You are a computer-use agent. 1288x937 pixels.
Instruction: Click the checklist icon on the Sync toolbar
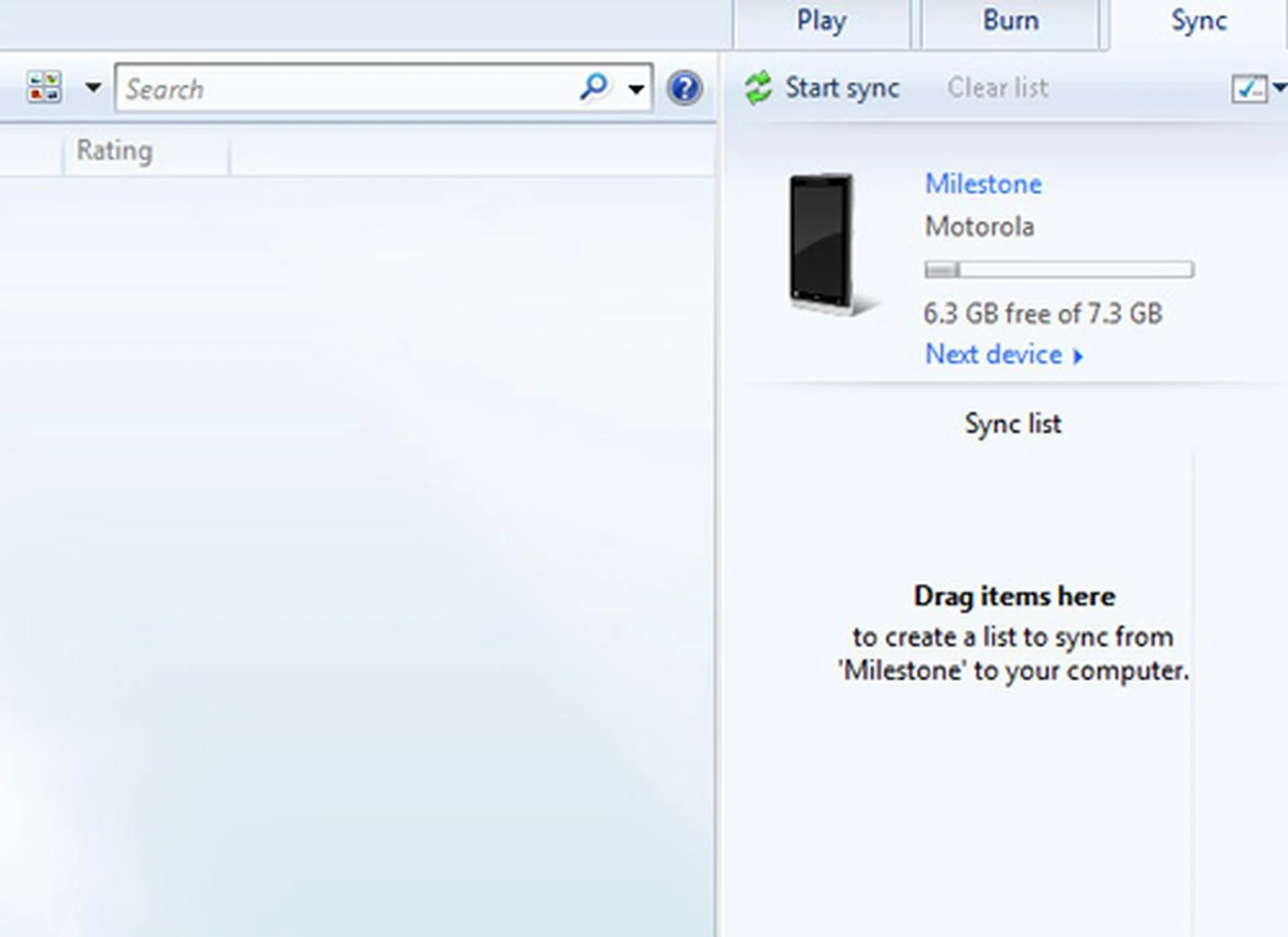click(1249, 87)
